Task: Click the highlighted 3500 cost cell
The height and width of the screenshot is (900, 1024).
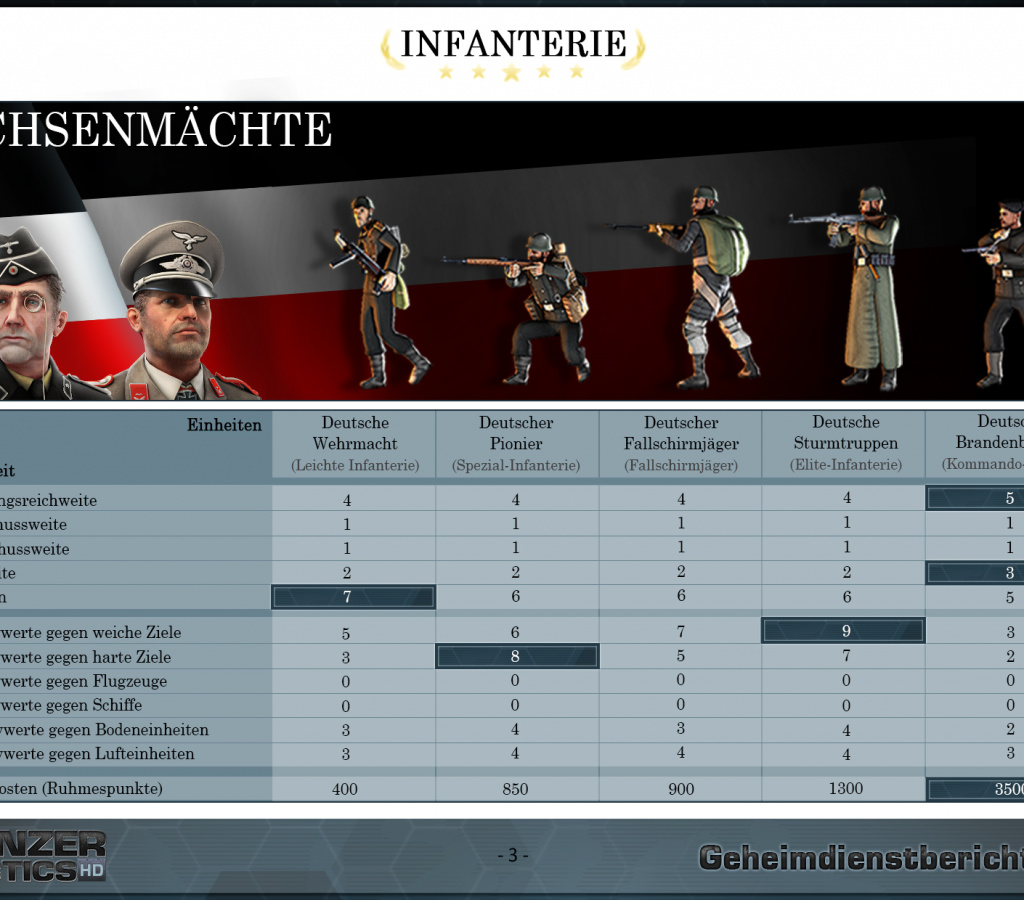Action: pyautogui.click(x=976, y=789)
